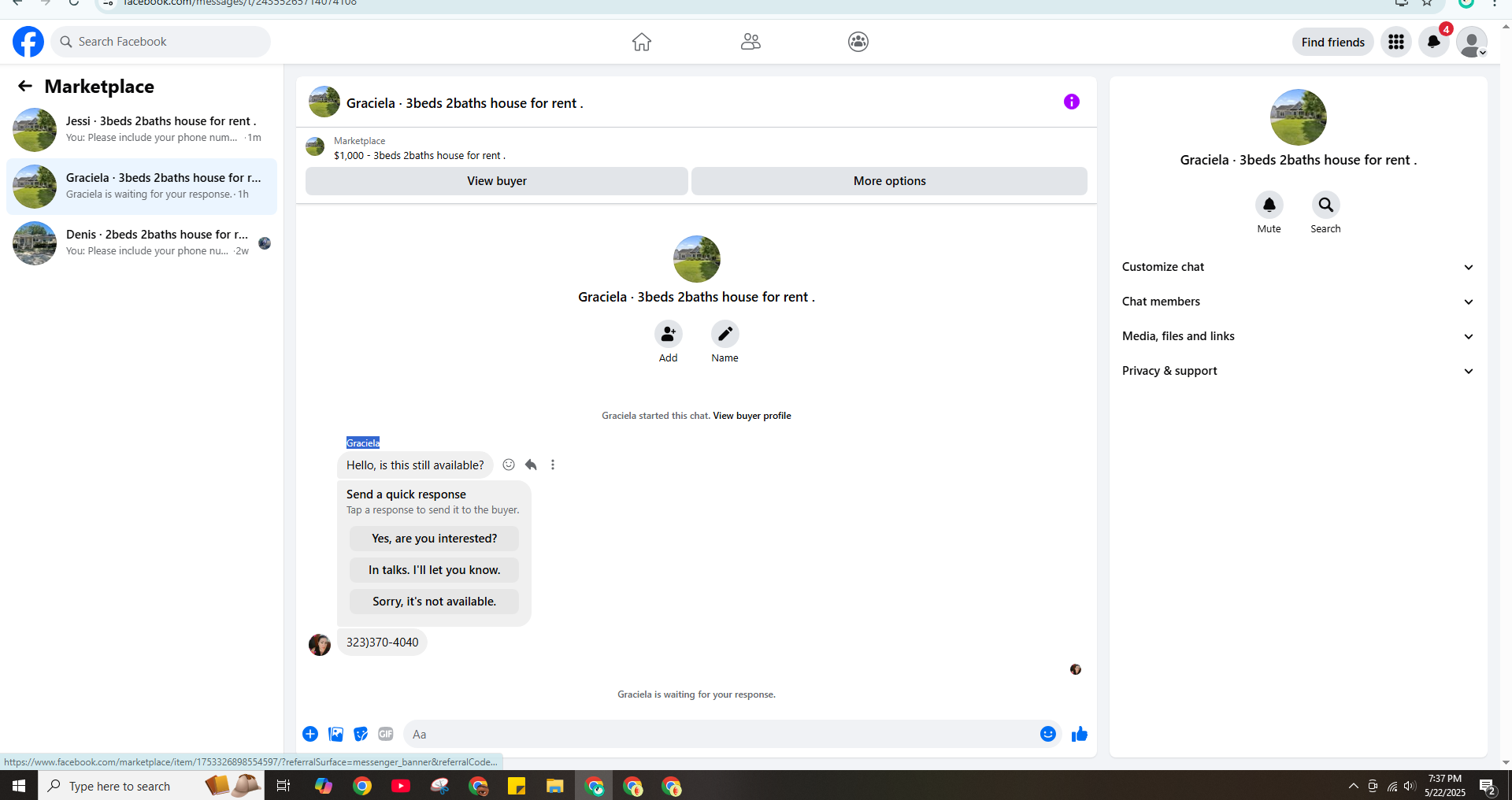Click the volume speaker tray icon

pyautogui.click(x=1410, y=786)
